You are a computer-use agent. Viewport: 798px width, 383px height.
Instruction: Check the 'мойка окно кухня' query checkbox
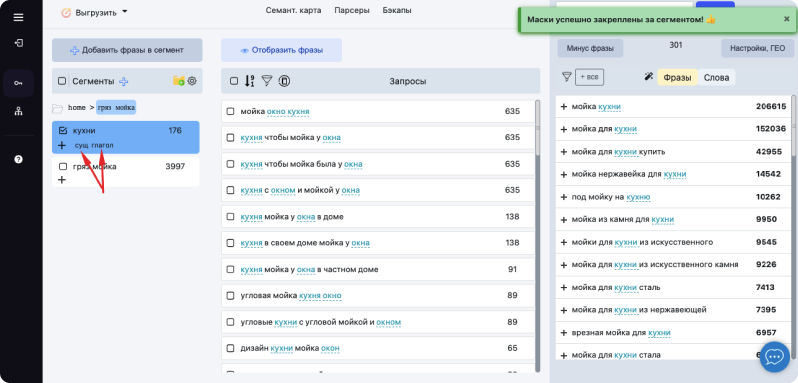point(231,111)
